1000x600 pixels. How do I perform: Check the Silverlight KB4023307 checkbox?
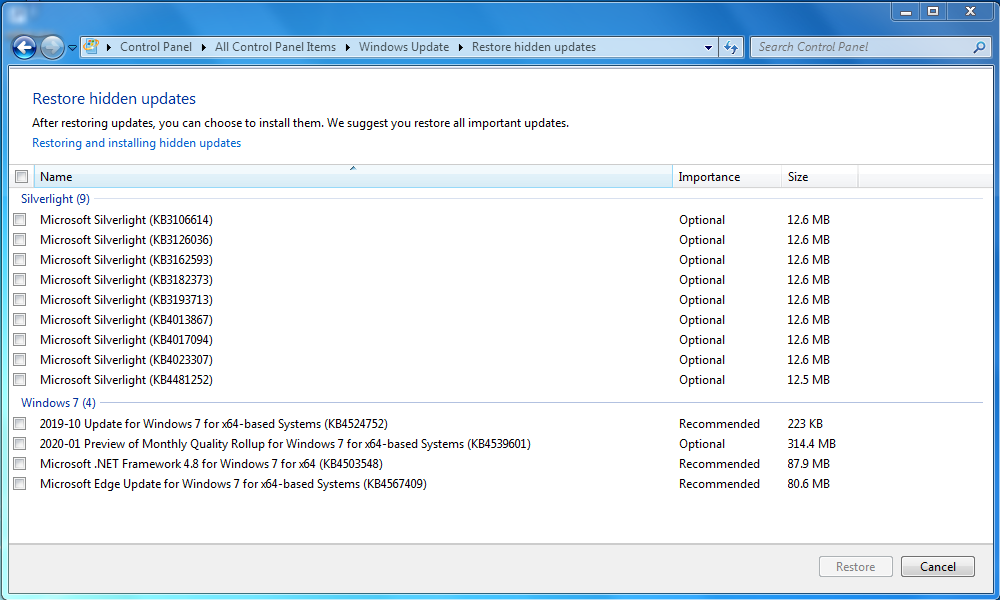pos(20,360)
